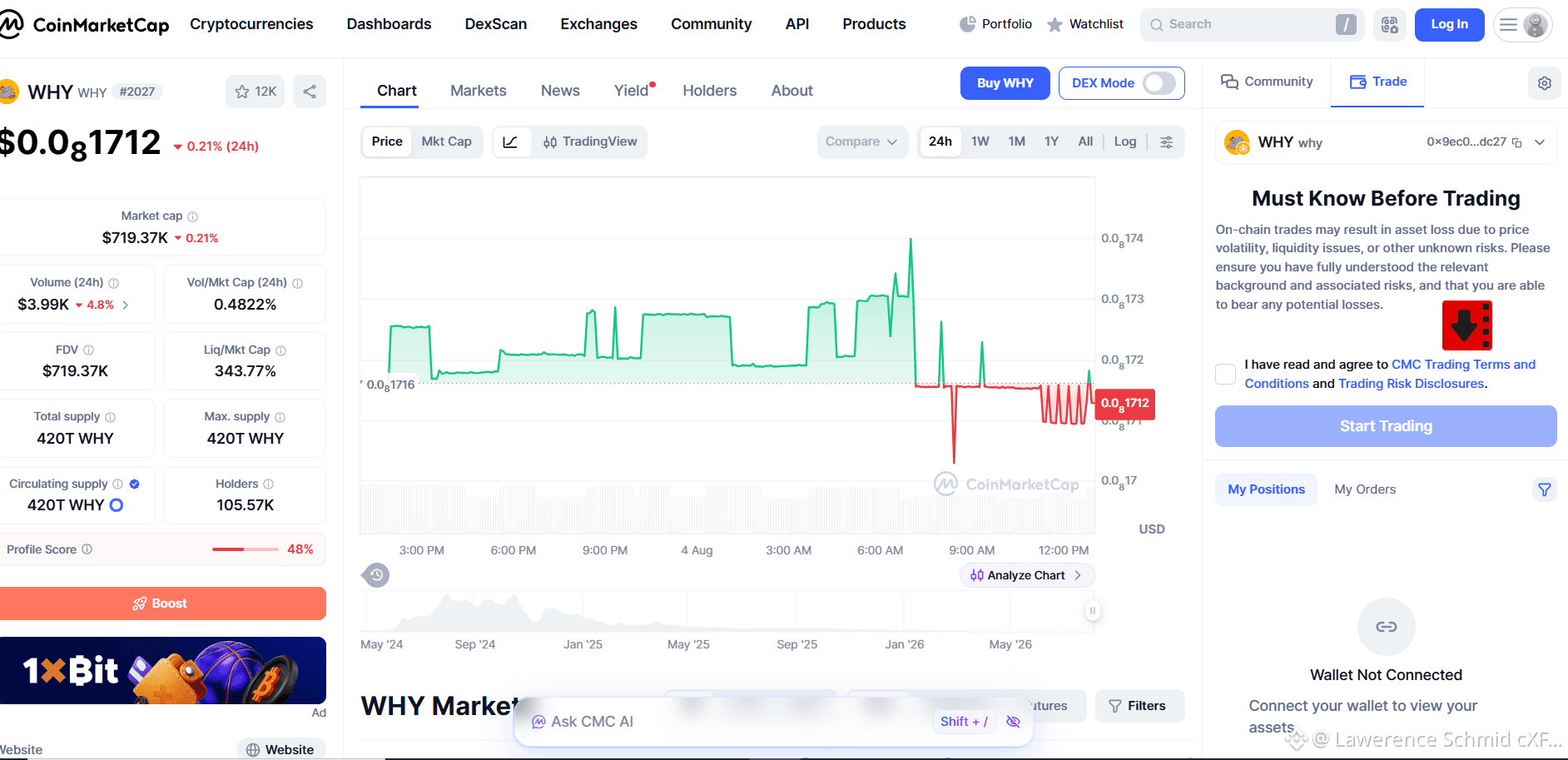The width and height of the screenshot is (1568, 760).
Task: Switch to the News tab
Action: coord(560,91)
